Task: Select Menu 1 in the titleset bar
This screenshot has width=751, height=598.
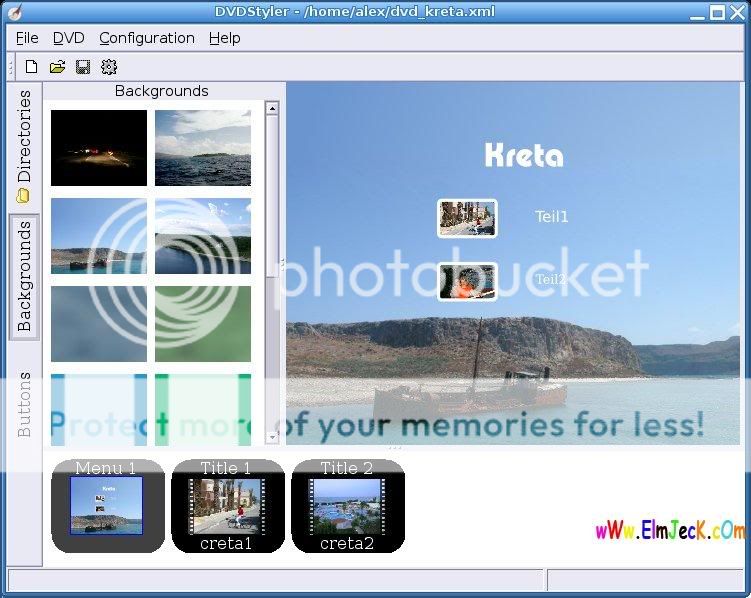Action: (108, 506)
